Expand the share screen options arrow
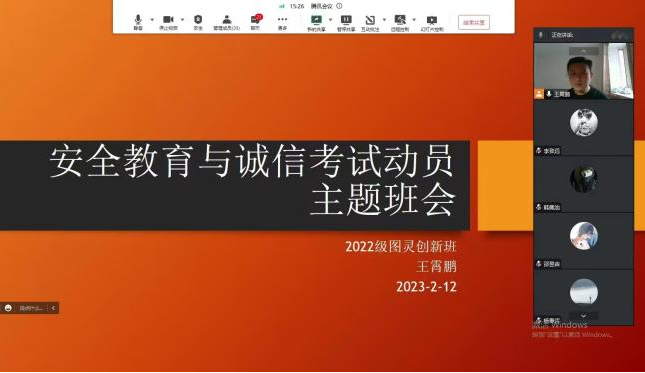Screen dimensions: 645x373 pos(330,19)
